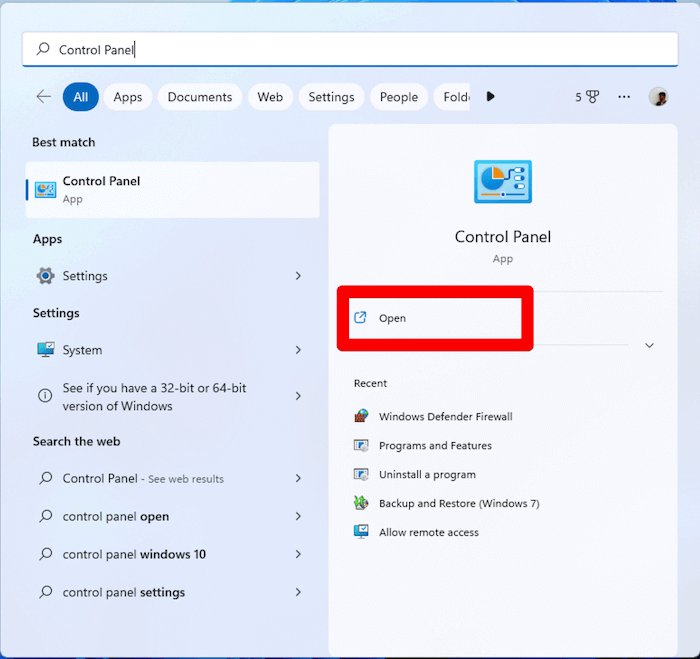Switch to the Apps filter tab

point(128,96)
